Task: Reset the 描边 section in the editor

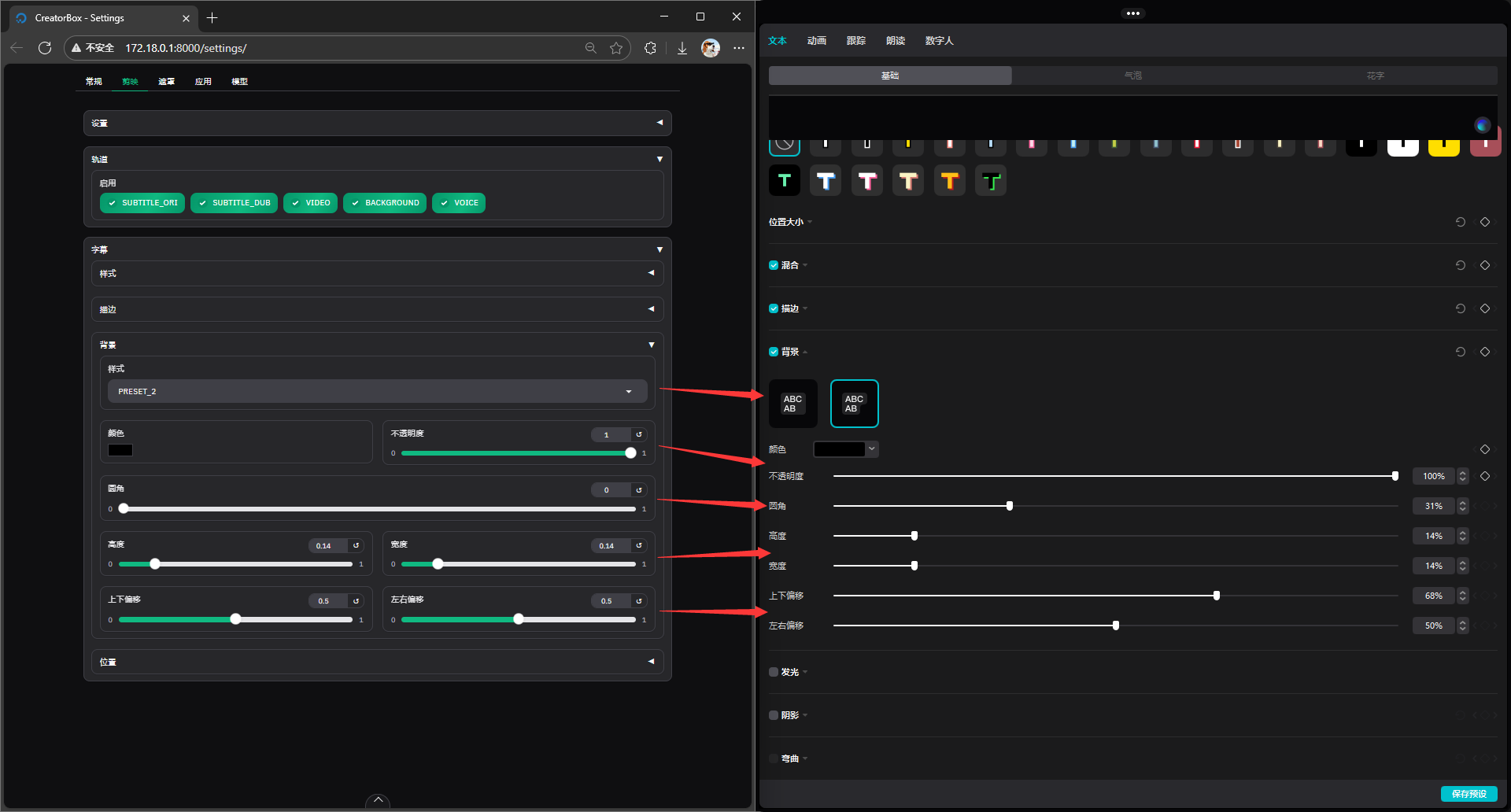Action: [1461, 308]
